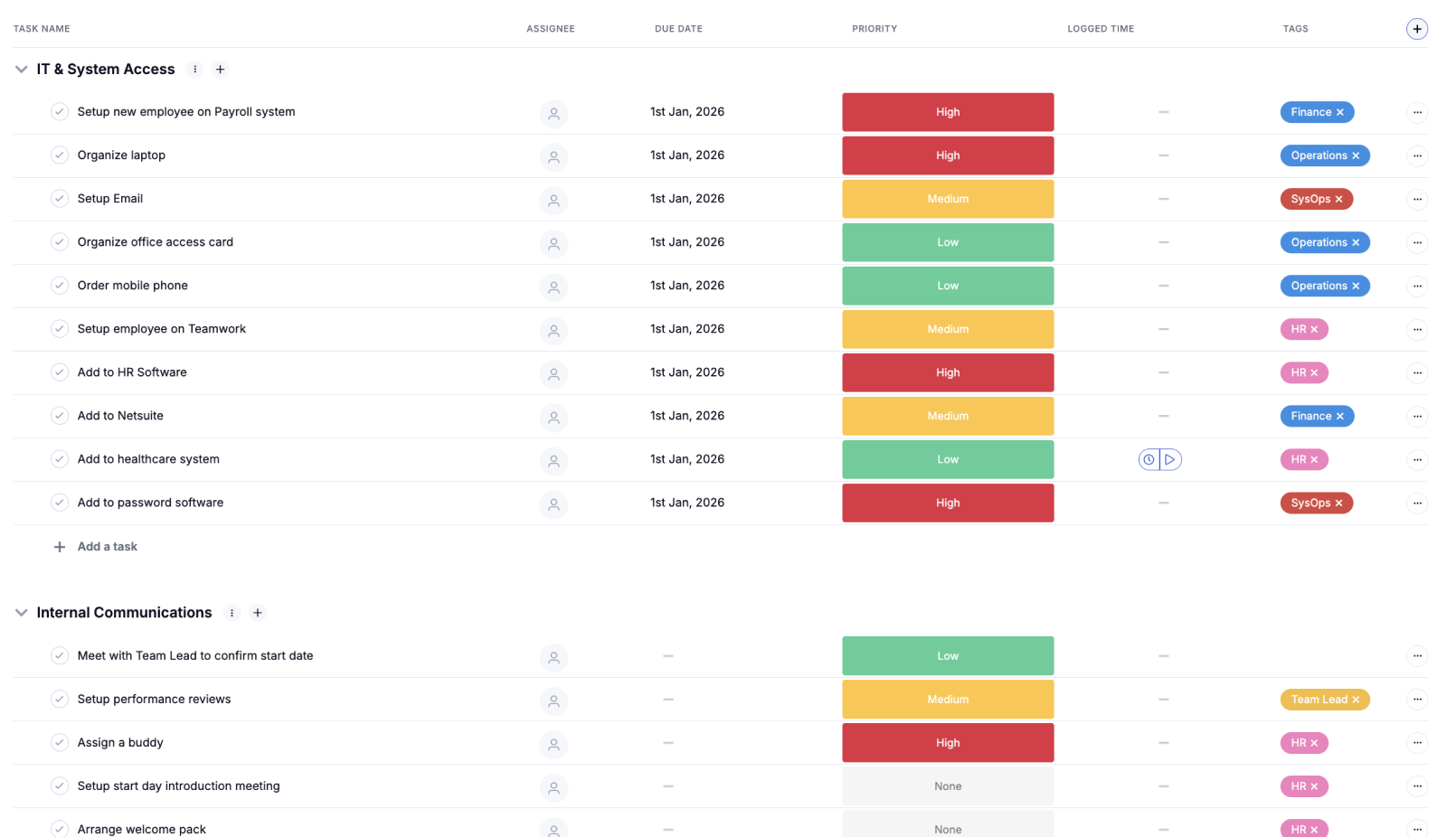Click Add a task link

point(107,547)
